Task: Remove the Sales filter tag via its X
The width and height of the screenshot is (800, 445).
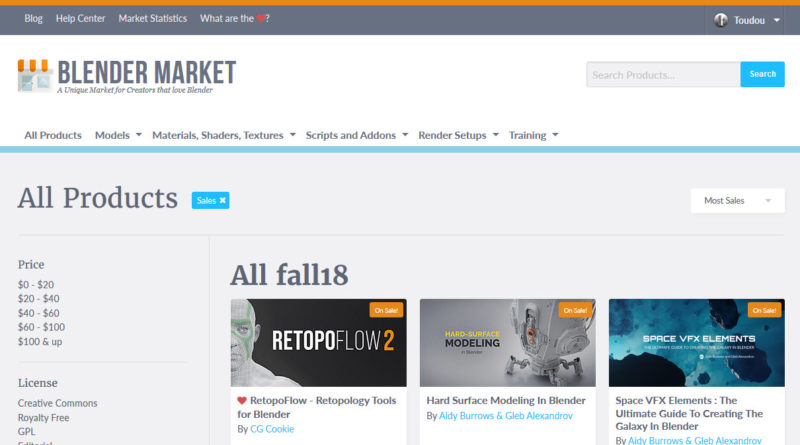Action: 222,201
